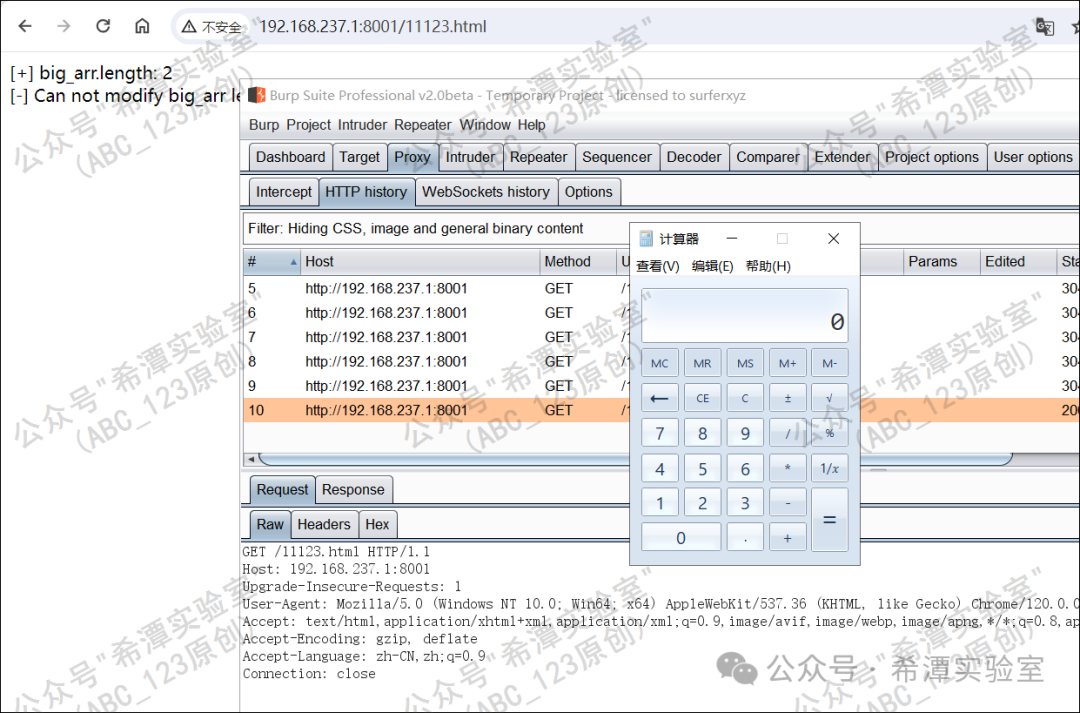Click the Burp Suite title bar icon

click(256, 95)
